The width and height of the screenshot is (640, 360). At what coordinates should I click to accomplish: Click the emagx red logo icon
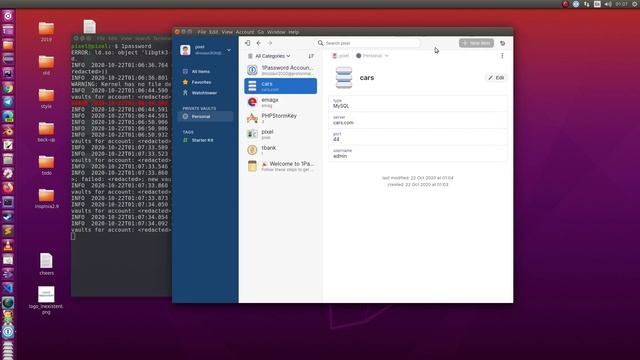tap(252, 102)
